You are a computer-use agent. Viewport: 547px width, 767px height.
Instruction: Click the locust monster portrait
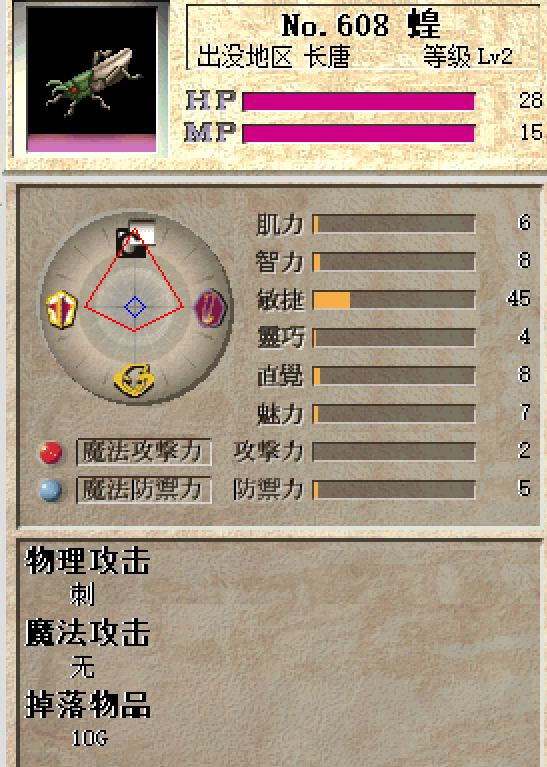click(x=91, y=79)
